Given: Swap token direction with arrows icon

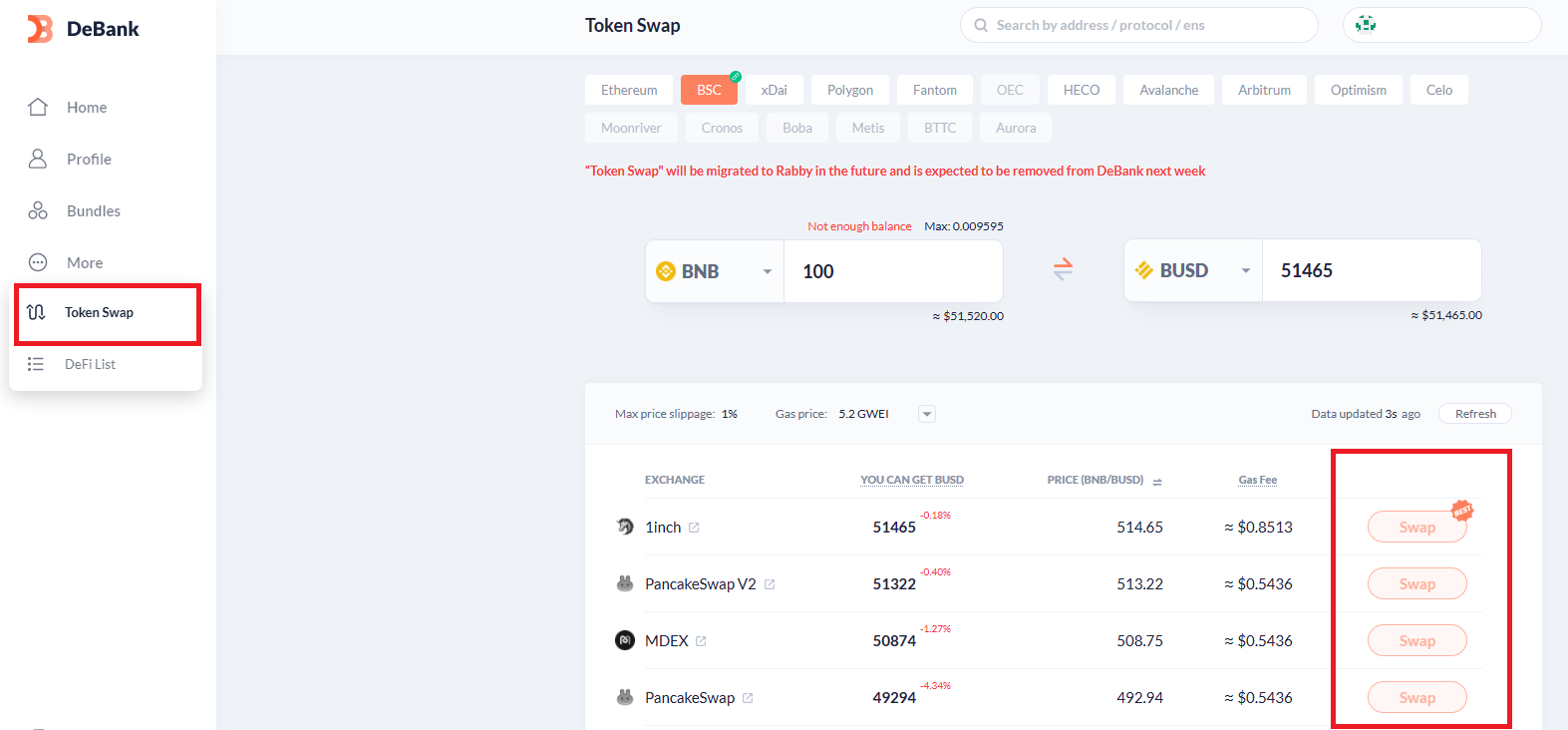Looking at the screenshot, I should pyautogui.click(x=1064, y=269).
